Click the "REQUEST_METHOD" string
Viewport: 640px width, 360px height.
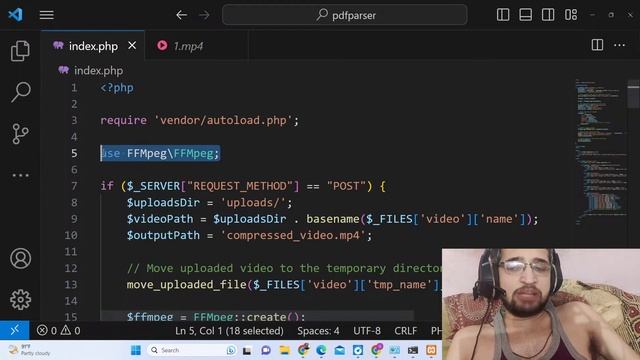(x=240, y=186)
